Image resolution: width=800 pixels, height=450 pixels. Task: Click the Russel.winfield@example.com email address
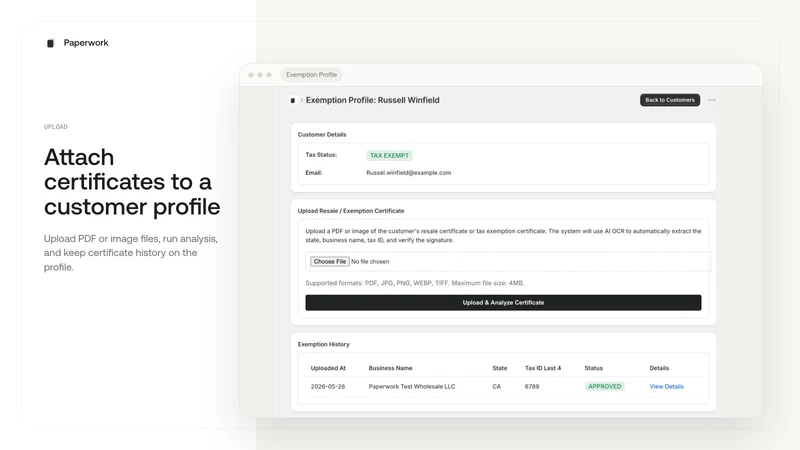click(409, 173)
